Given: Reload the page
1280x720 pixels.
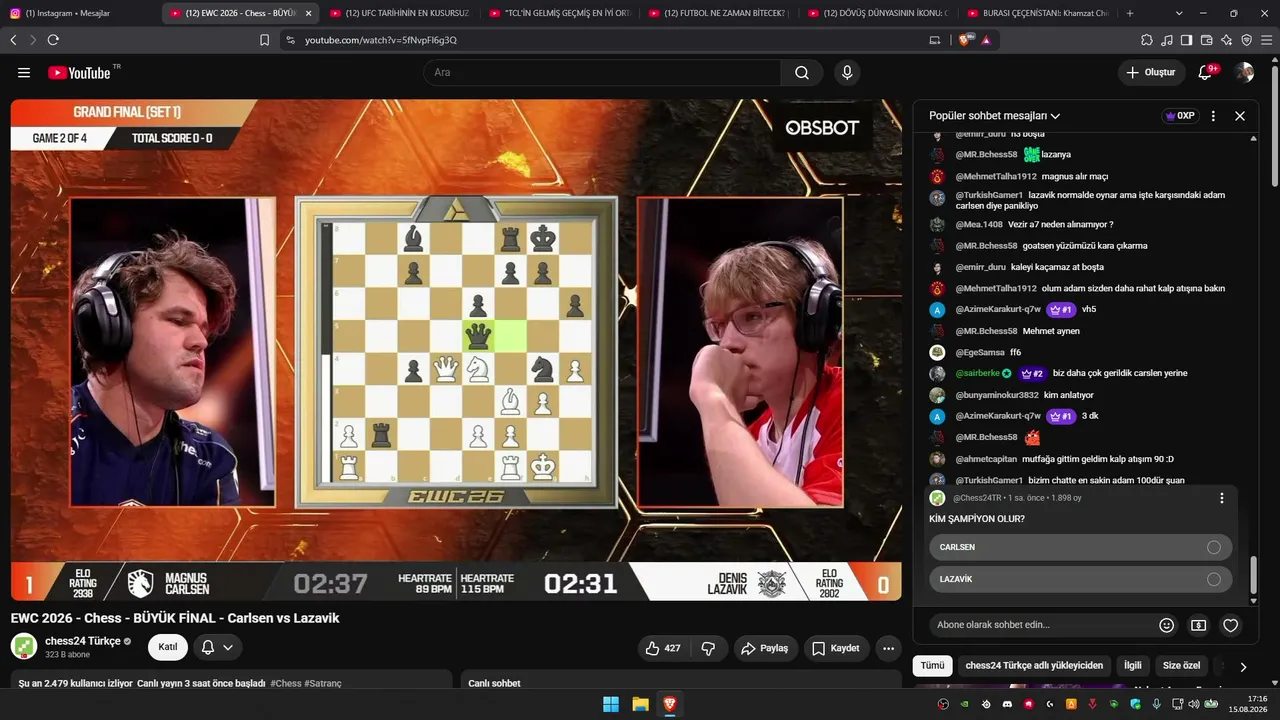Looking at the screenshot, I should [53, 40].
